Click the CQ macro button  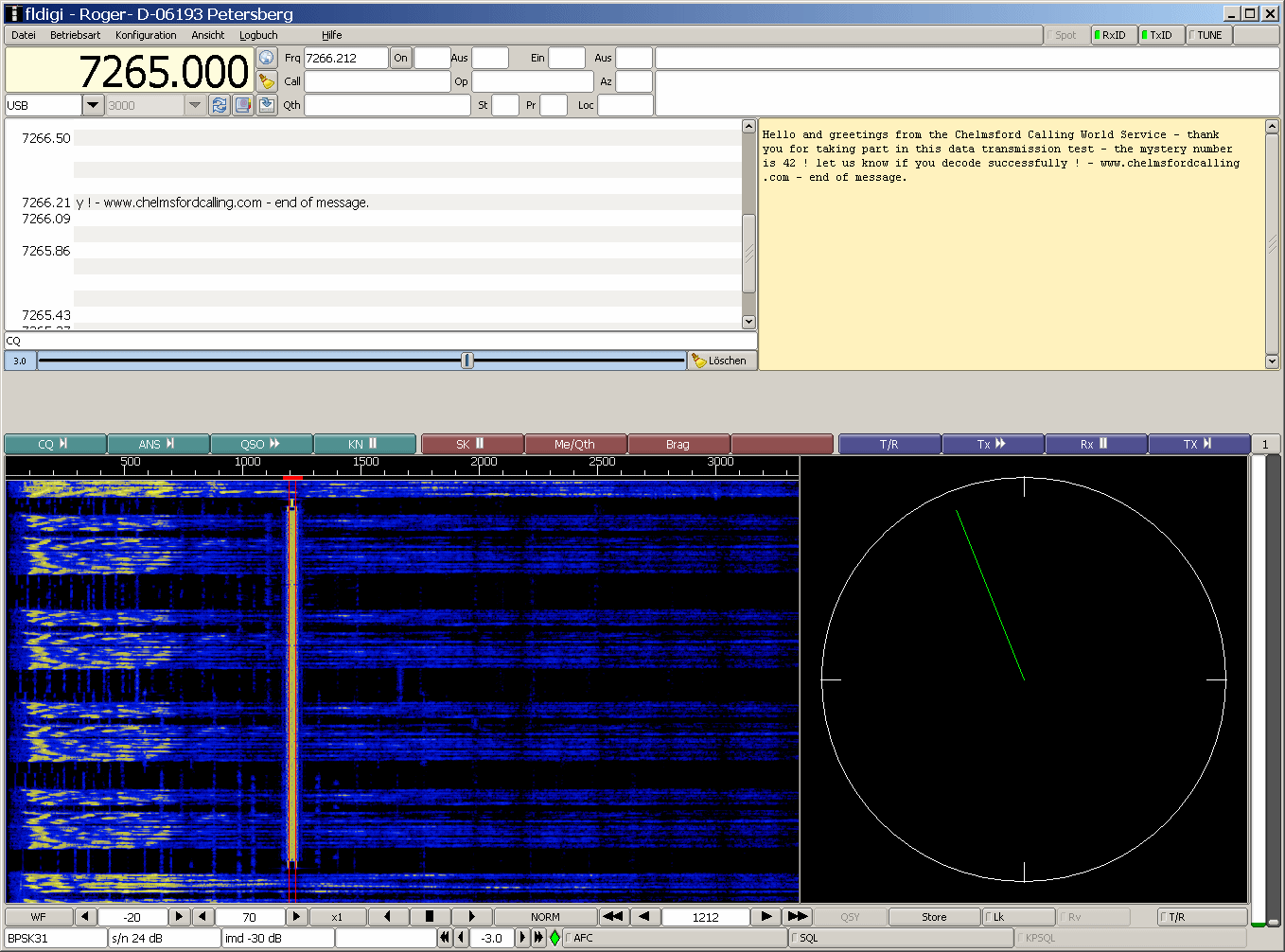click(55, 444)
